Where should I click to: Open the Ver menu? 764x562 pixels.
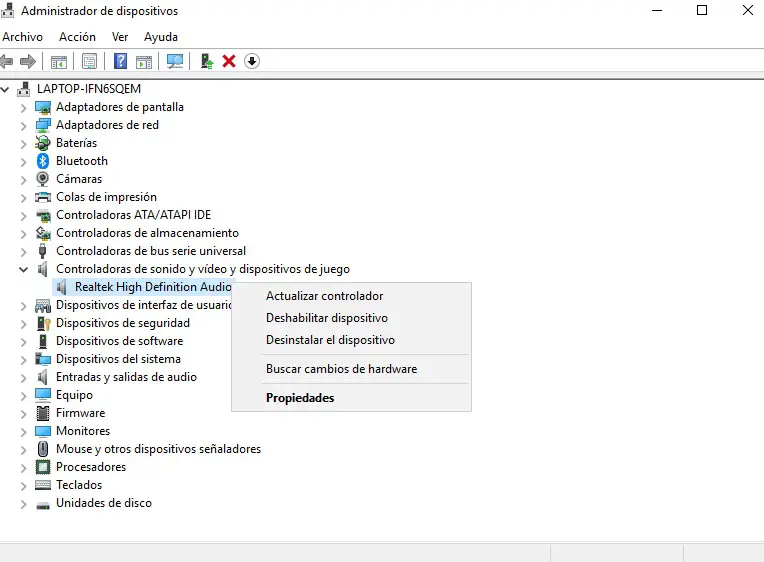pos(120,37)
